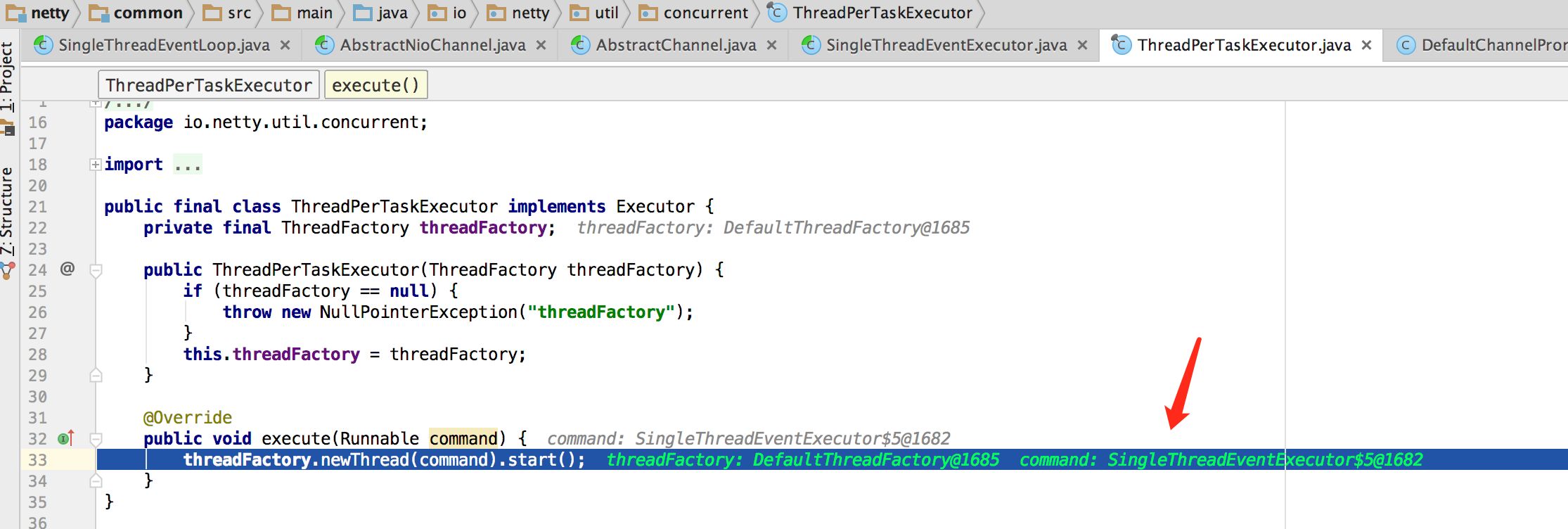Image resolution: width=1568 pixels, height=529 pixels.
Task: Collapse the execute method at line 32
Action: point(96,439)
